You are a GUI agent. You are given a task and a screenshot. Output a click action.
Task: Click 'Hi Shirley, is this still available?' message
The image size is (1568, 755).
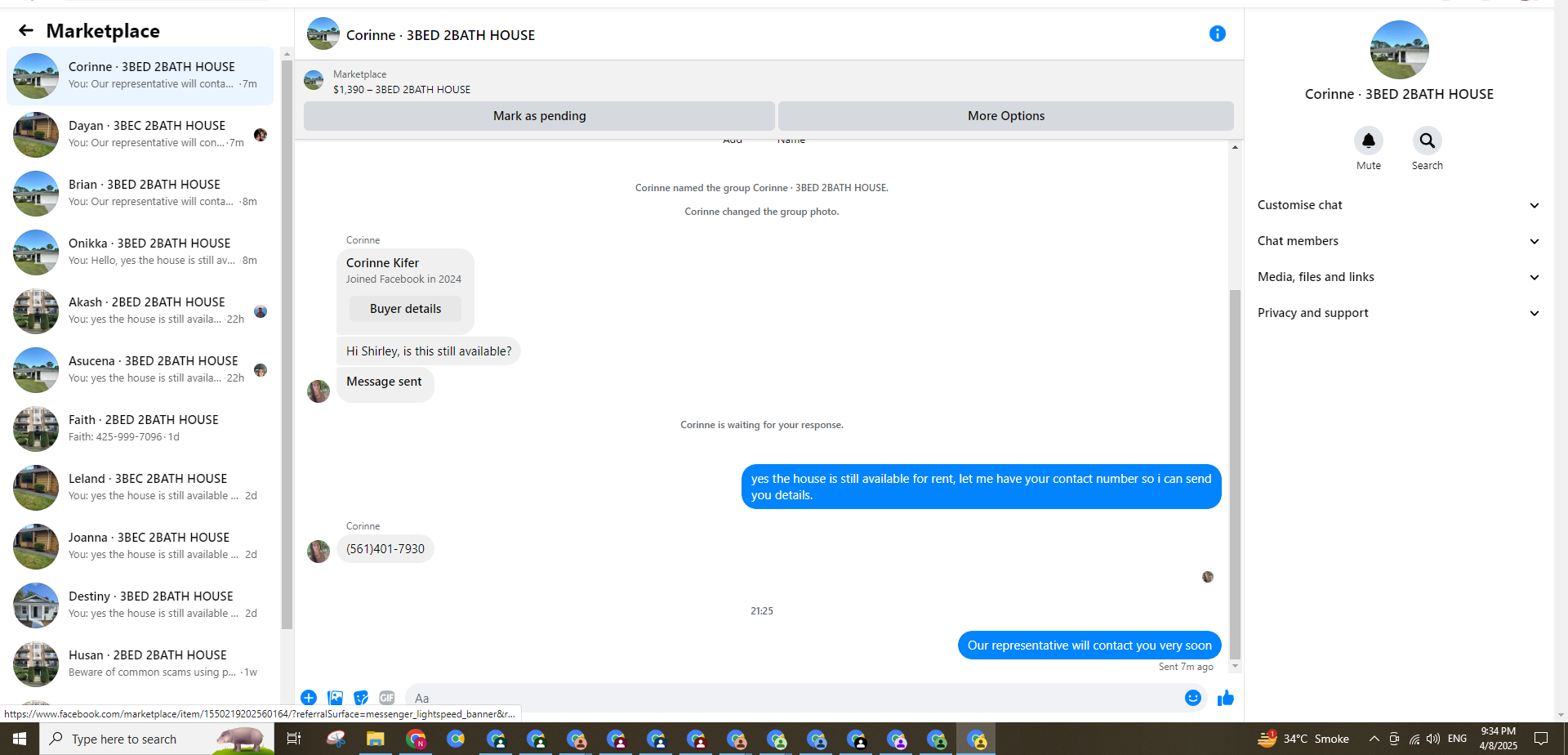pyautogui.click(x=429, y=351)
